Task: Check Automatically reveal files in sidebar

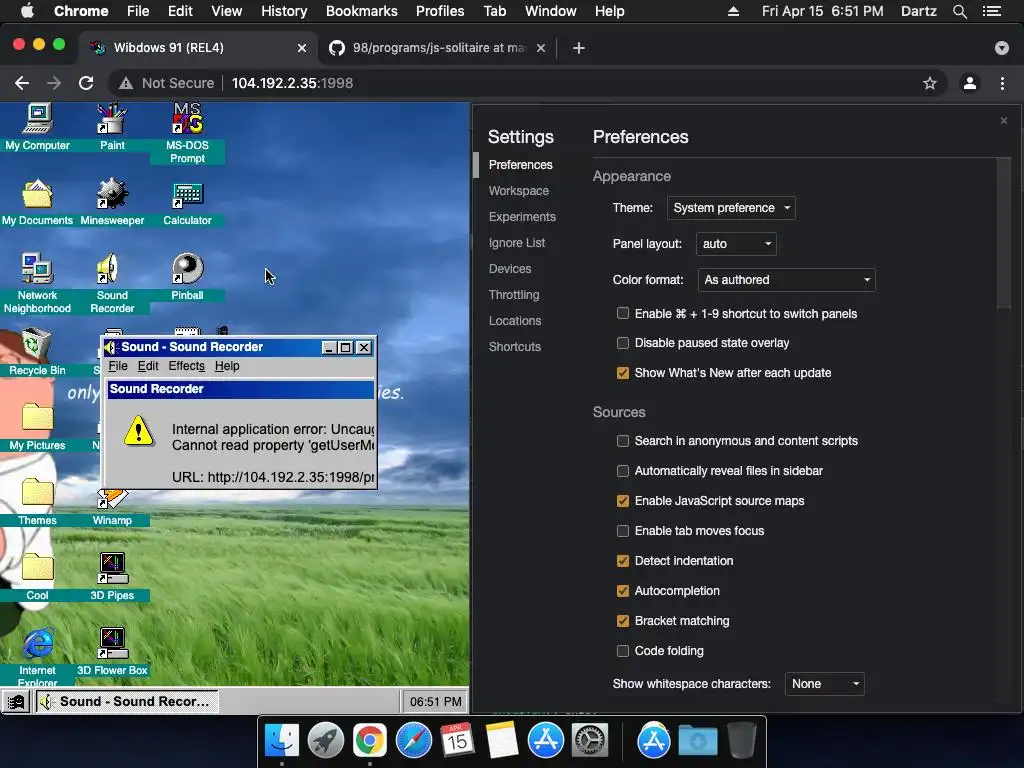Action: (623, 471)
